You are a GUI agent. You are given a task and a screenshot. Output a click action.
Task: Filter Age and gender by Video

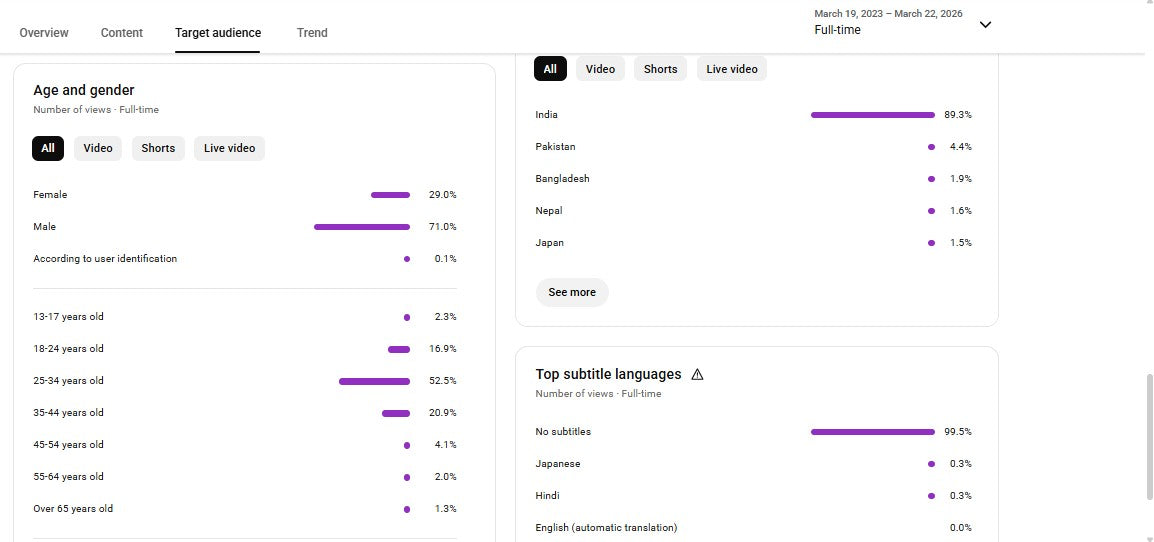pyautogui.click(x=98, y=148)
